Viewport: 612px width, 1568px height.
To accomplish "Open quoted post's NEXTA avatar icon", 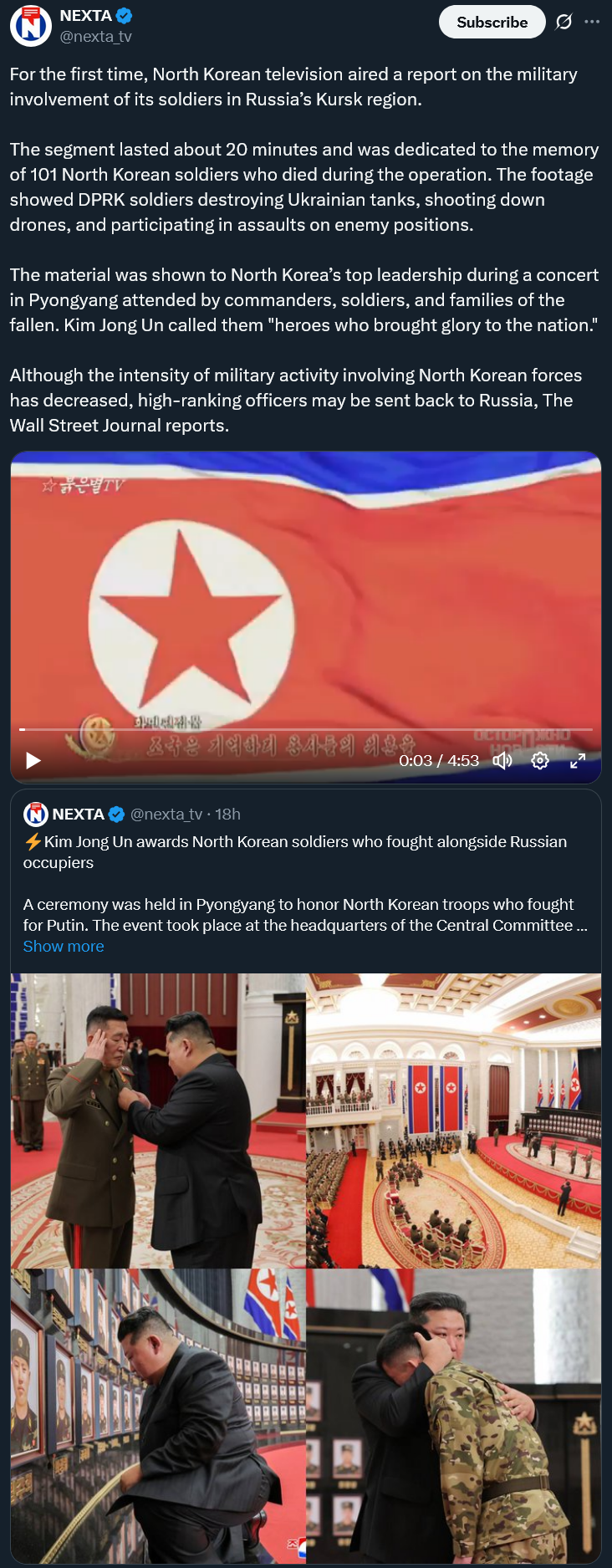I will coord(35,814).
